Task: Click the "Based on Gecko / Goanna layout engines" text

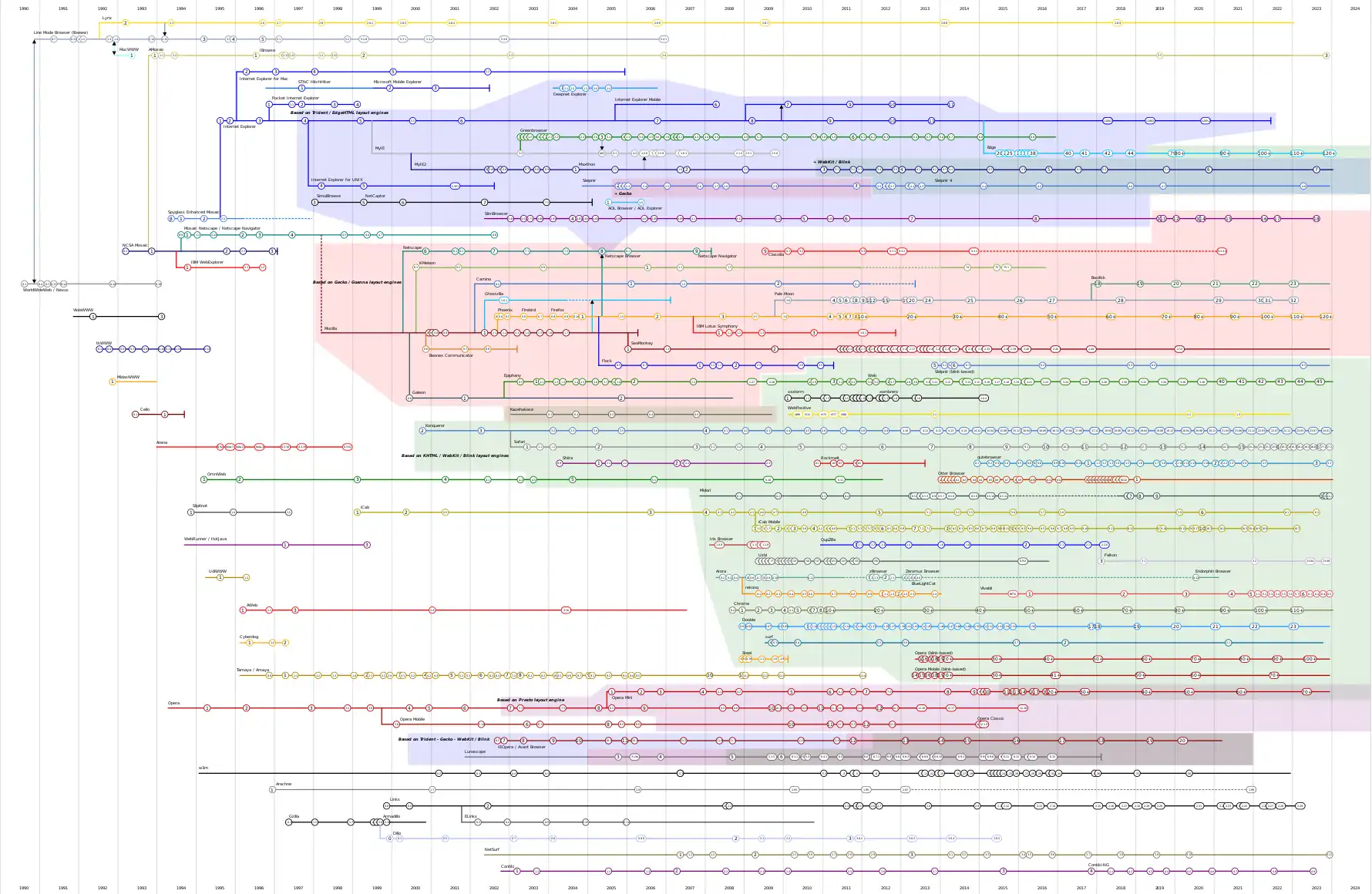Action: [357, 282]
